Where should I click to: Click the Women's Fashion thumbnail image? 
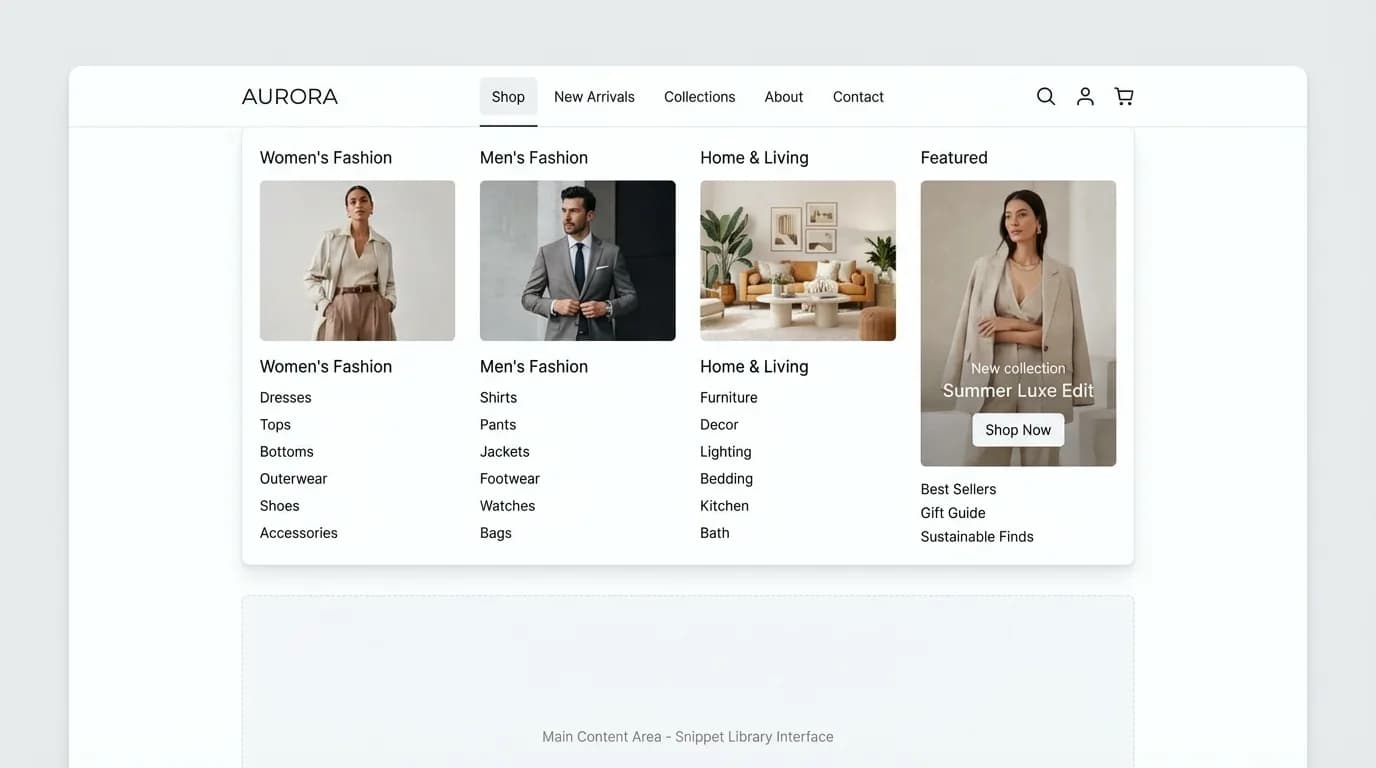click(x=357, y=261)
